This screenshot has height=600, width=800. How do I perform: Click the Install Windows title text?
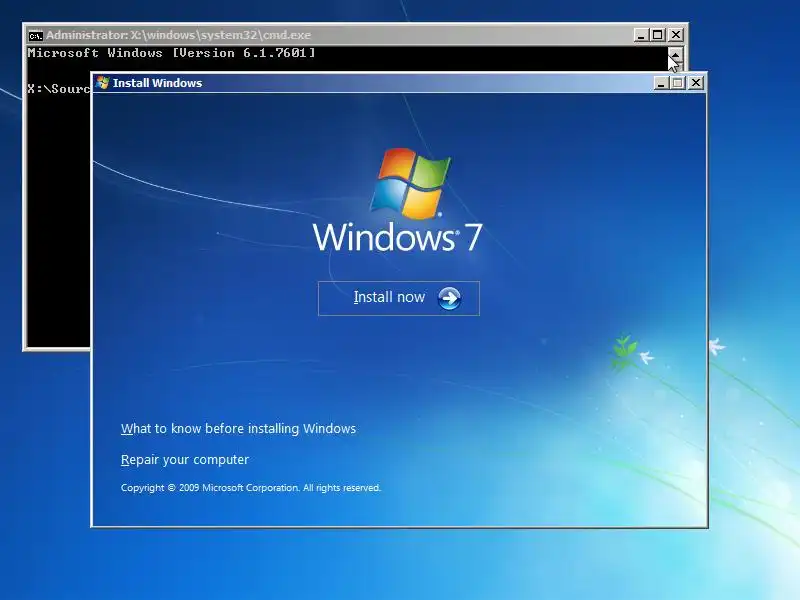pos(158,83)
